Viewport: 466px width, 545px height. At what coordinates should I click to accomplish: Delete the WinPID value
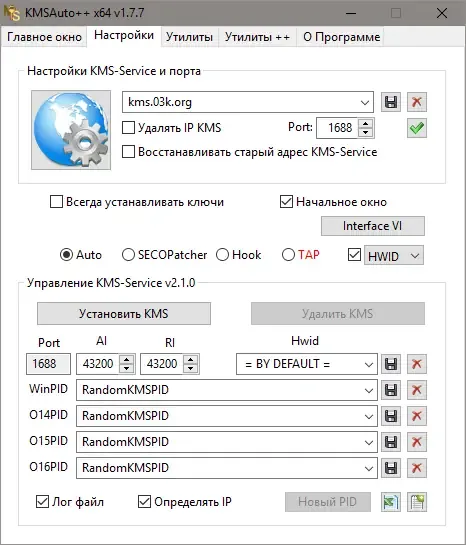[417, 390]
